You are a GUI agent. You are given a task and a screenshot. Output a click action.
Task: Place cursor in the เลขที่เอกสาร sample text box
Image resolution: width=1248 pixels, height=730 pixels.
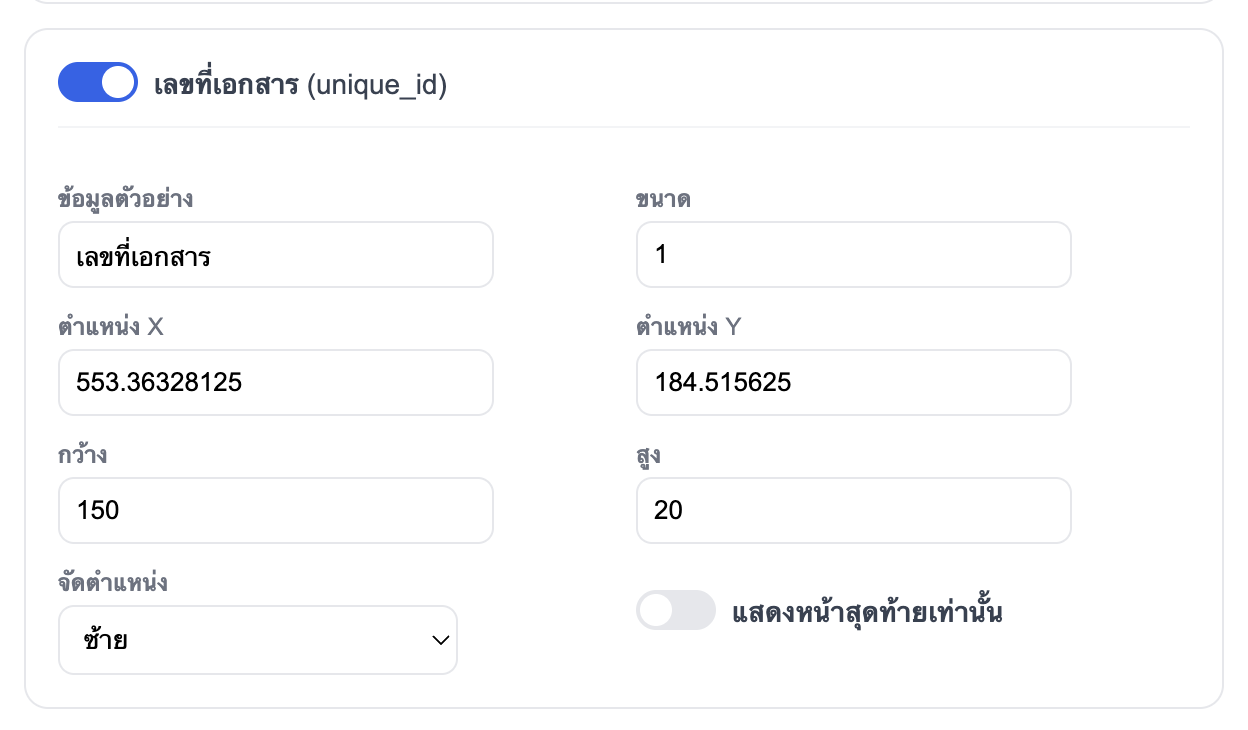(275, 254)
